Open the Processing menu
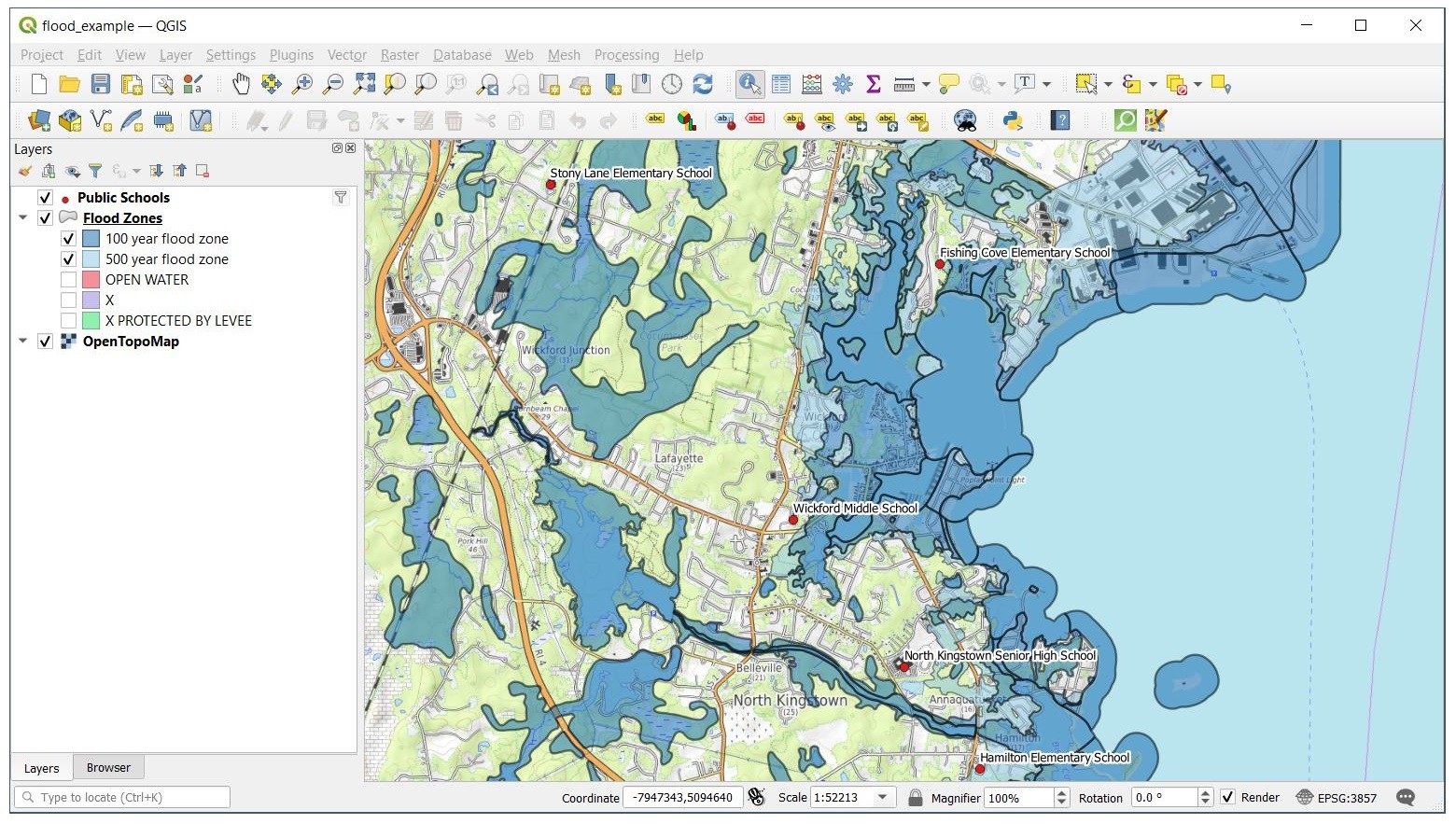Viewport: 1456px width, 824px height. click(x=626, y=55)
